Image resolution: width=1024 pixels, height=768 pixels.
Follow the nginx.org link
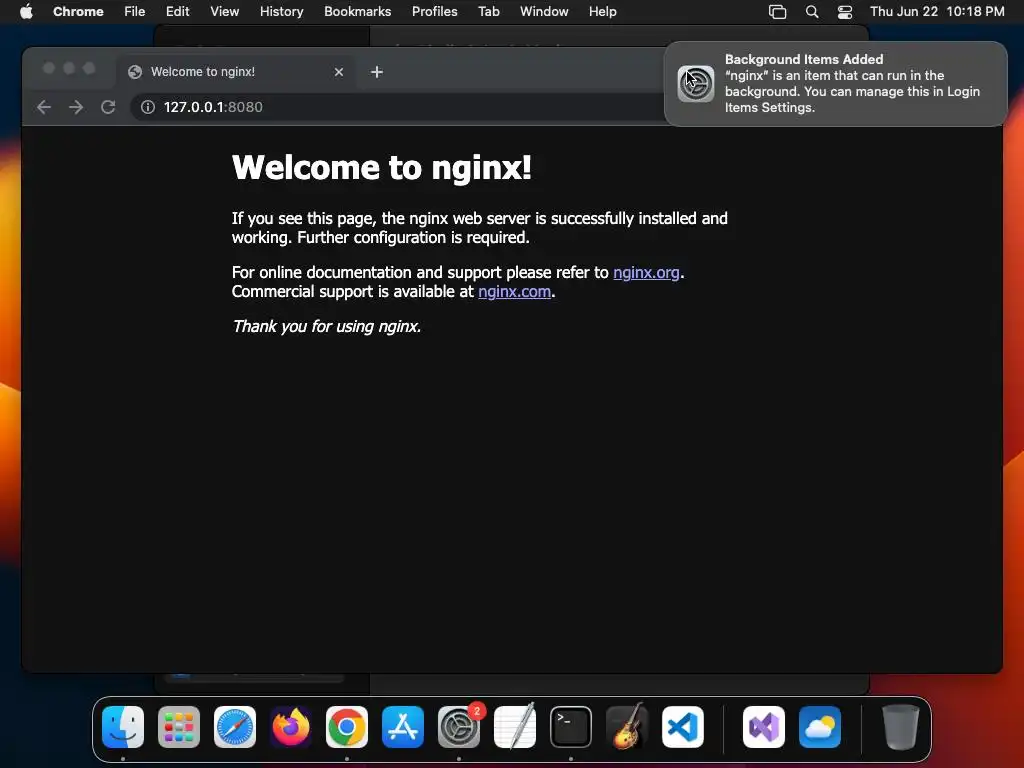click(647, 272)
